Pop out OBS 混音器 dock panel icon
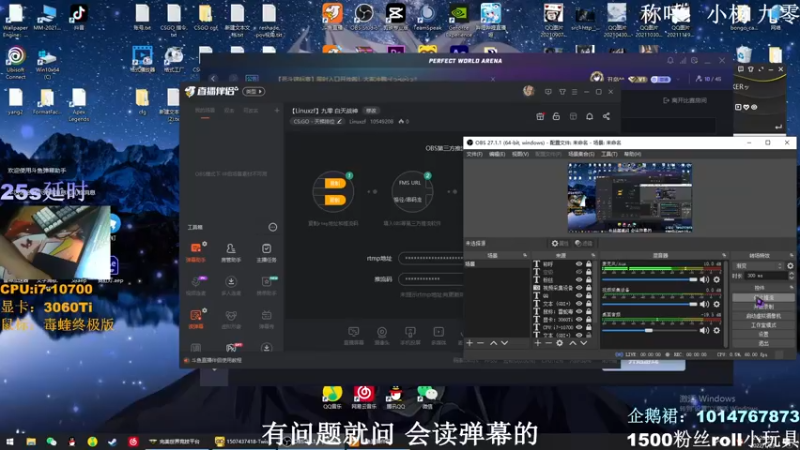The width and height of the screenshot is (800, 450). coord(724,255)
